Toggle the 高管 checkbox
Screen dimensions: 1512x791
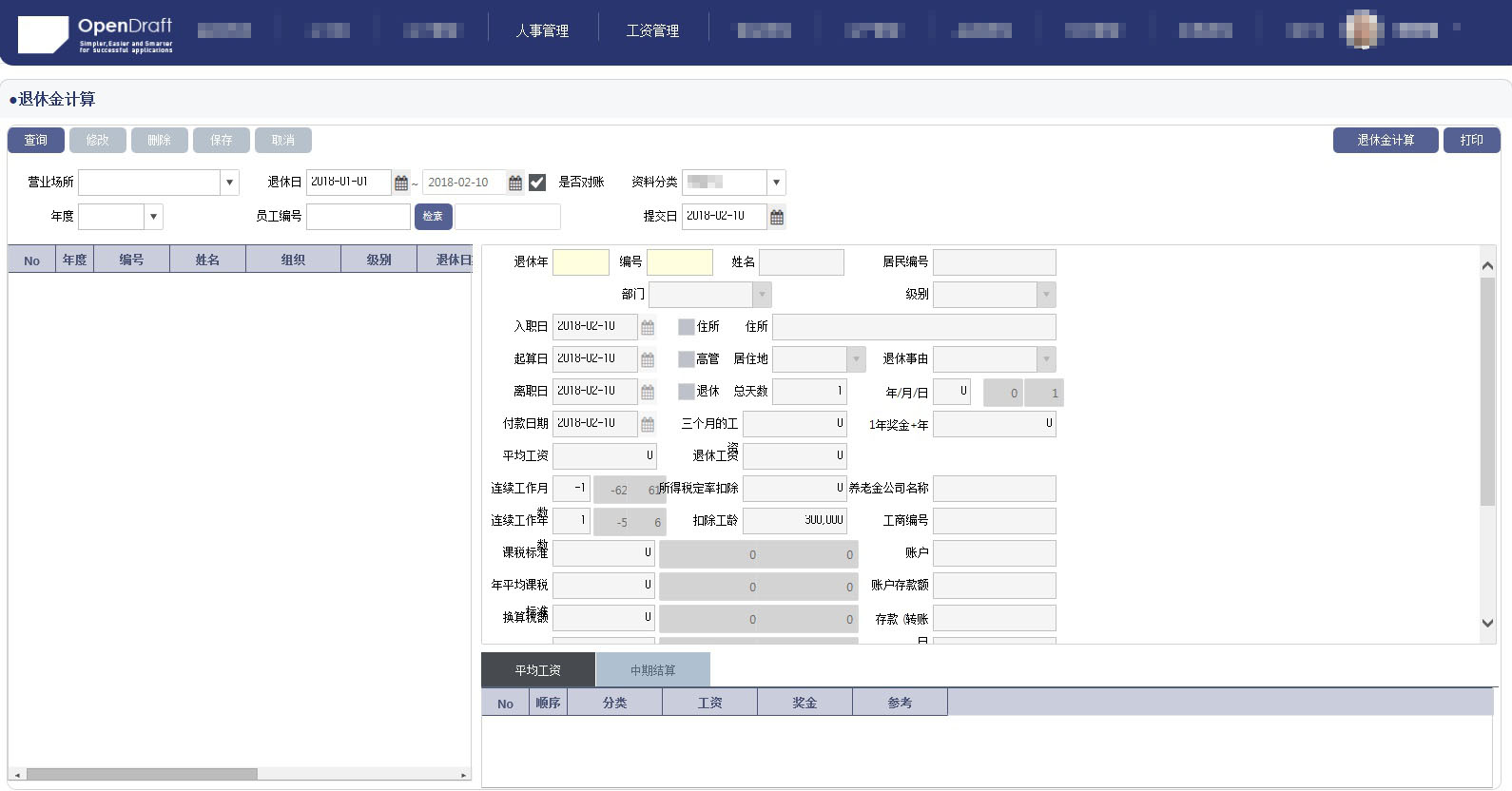coord(687,359)
